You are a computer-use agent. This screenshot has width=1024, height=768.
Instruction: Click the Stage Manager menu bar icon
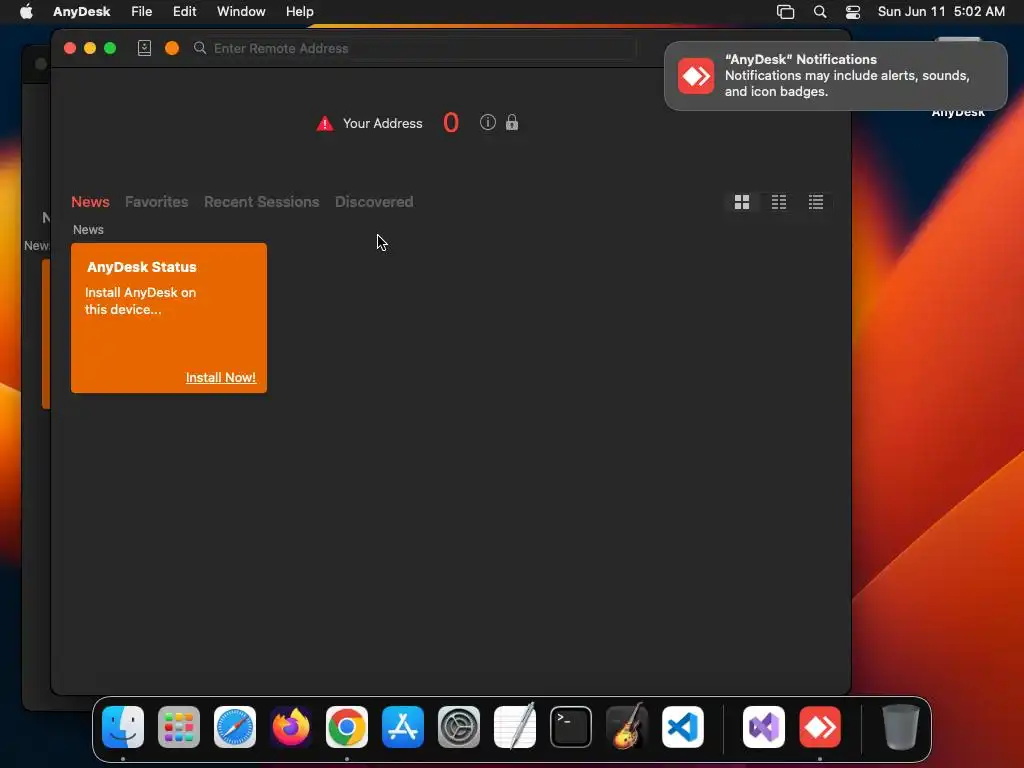[786, 12]
